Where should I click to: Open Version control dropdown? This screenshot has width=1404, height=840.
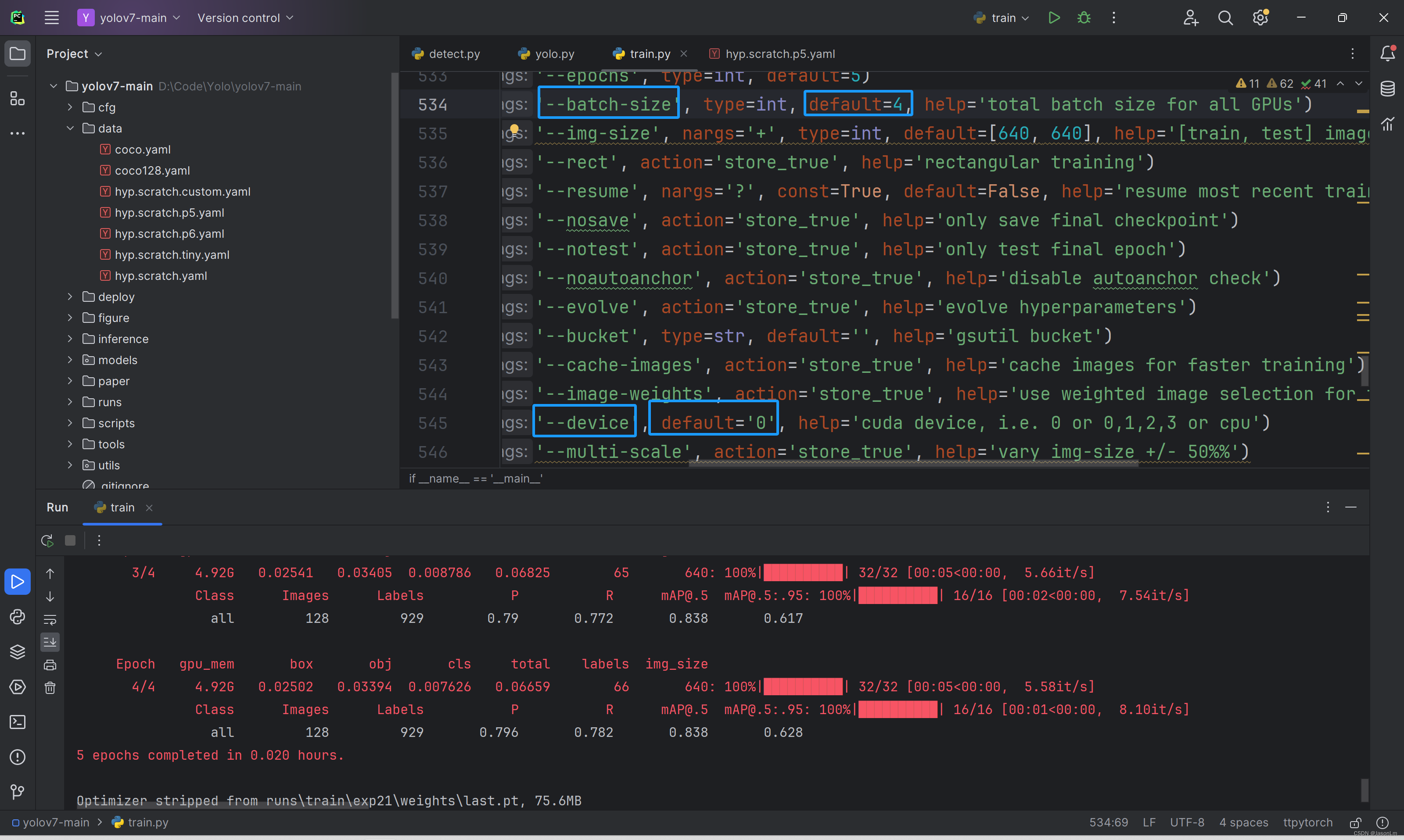(x=245, y=18)
